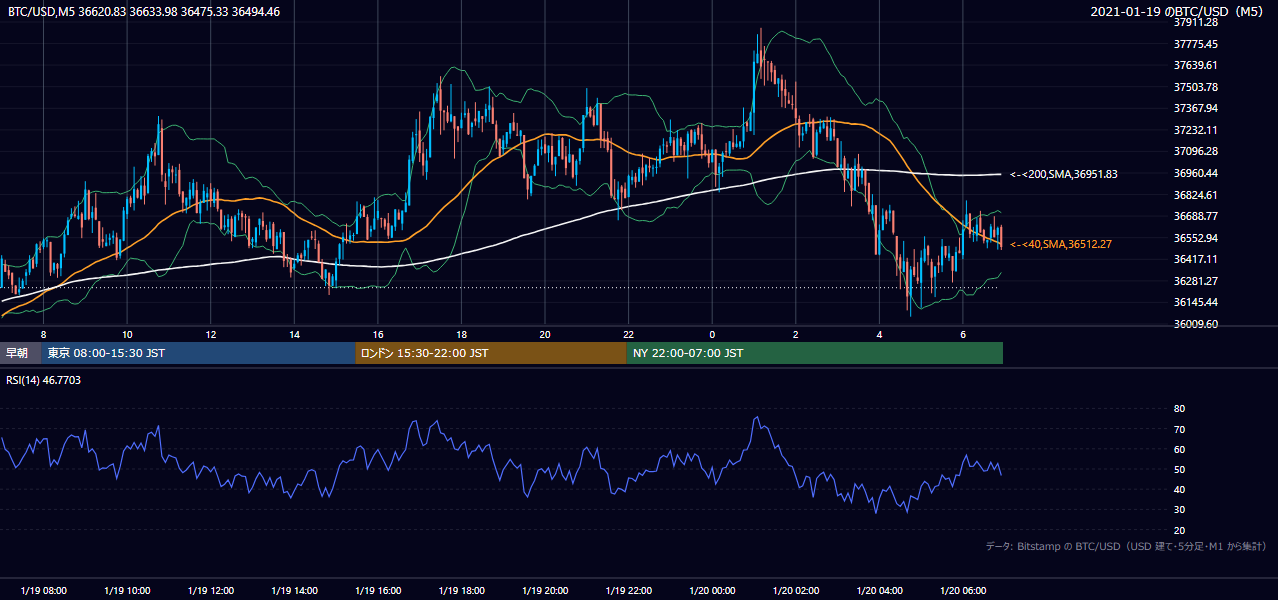Click the BTC/USD,M5 price header text
The width and height of the screenshot is (1278, 600).
point(144,11)
